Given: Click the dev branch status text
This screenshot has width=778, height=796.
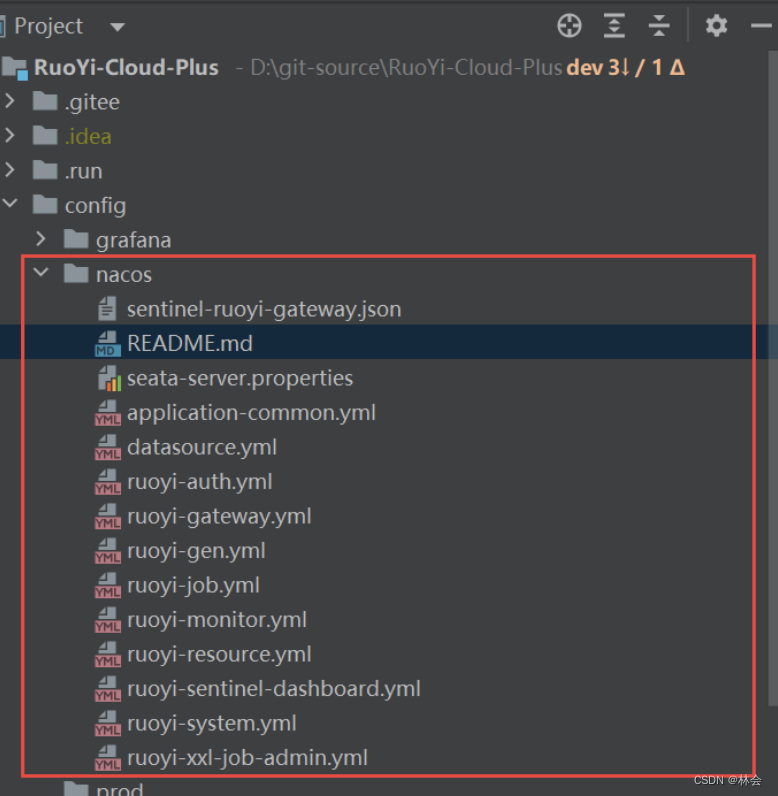Looking at the screenshot, I should click(626, 68).
